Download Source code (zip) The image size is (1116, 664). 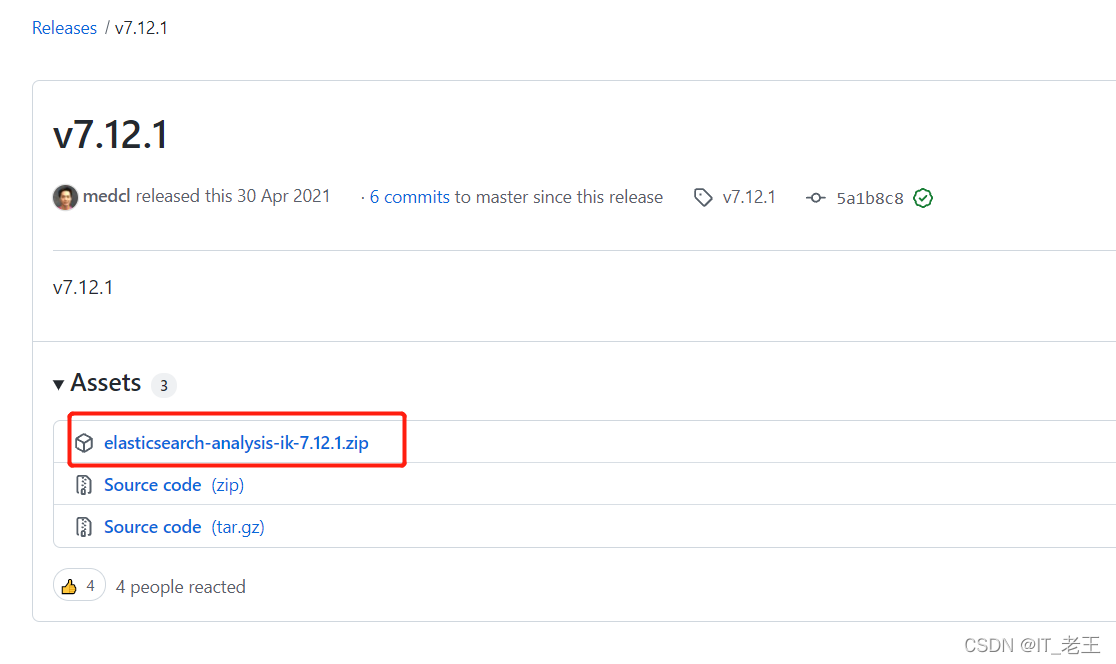174,485
